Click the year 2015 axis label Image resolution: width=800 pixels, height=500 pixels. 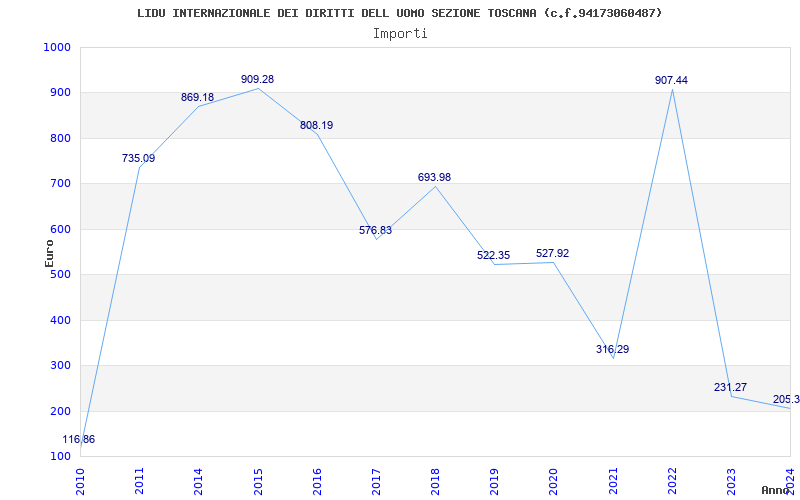(258, 481)
